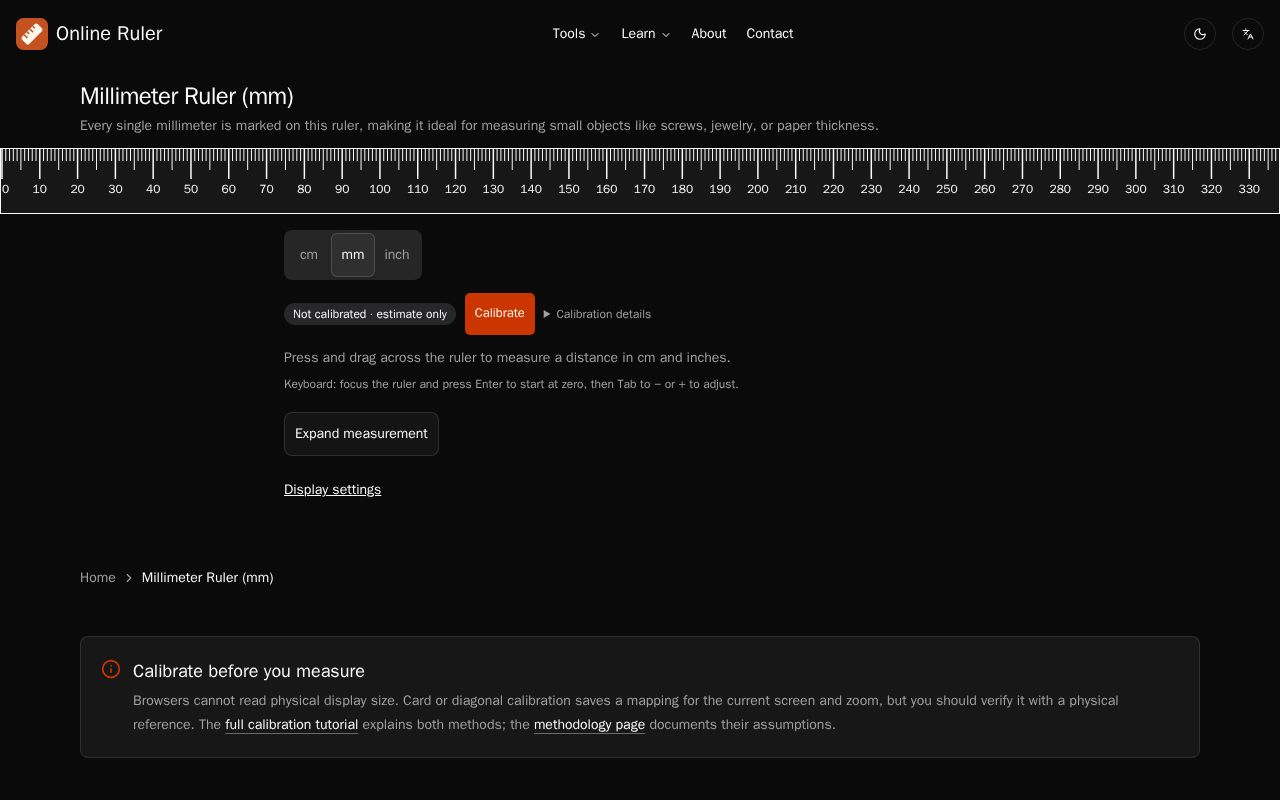Open the Contact page
The image size is (1280, 800).
click(x=770, y=34)
